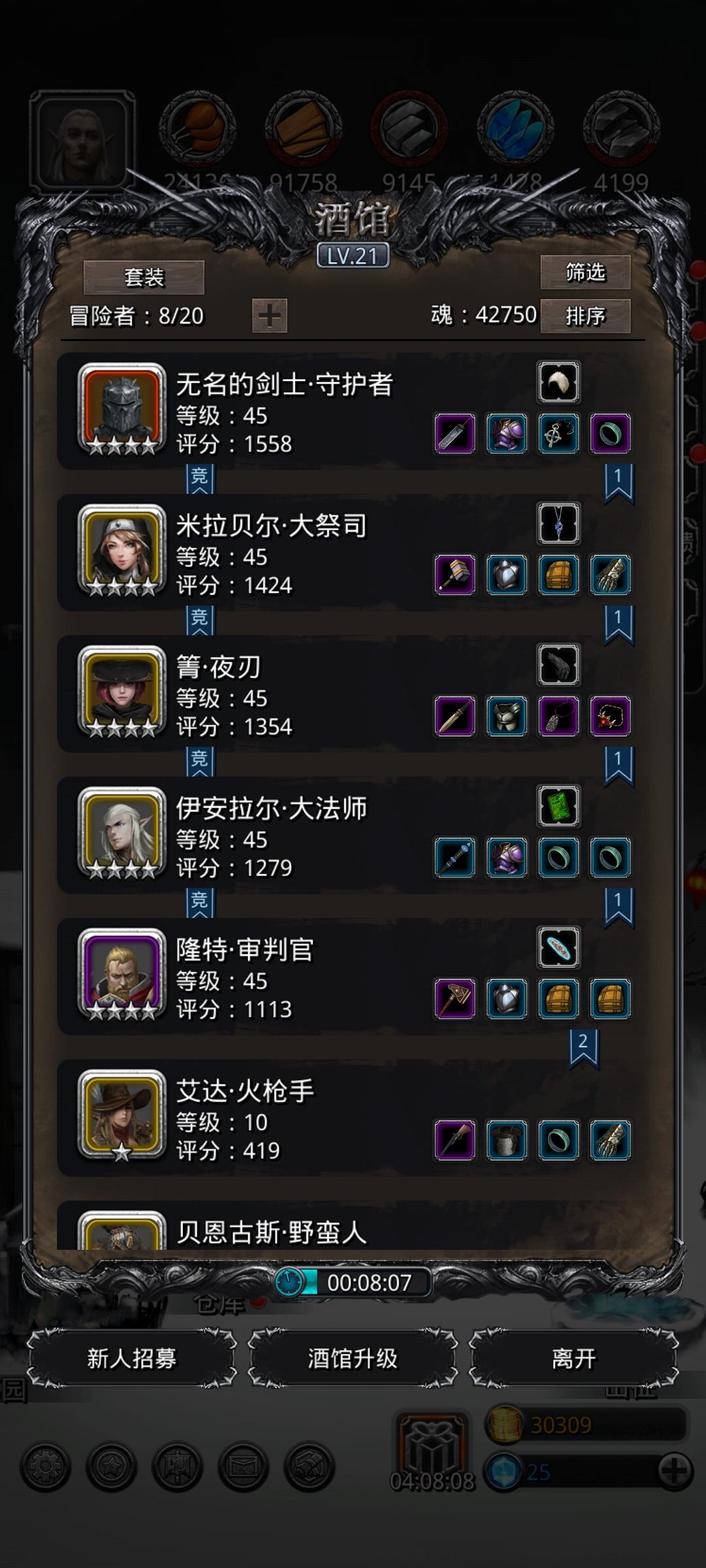Image resolution: width=706 pixels, height=1568 pixels.
Task: Select the green card item of 伊安拉尔·大法师
Action: pyautogui.click(x=559, y=806)
